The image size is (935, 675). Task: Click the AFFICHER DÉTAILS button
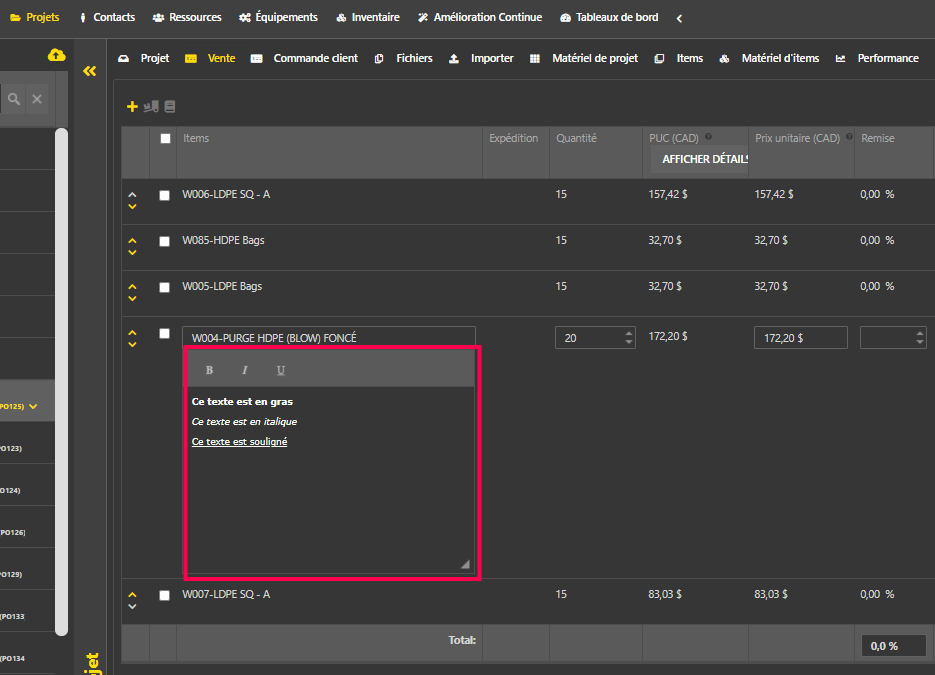tap(699, 159)
